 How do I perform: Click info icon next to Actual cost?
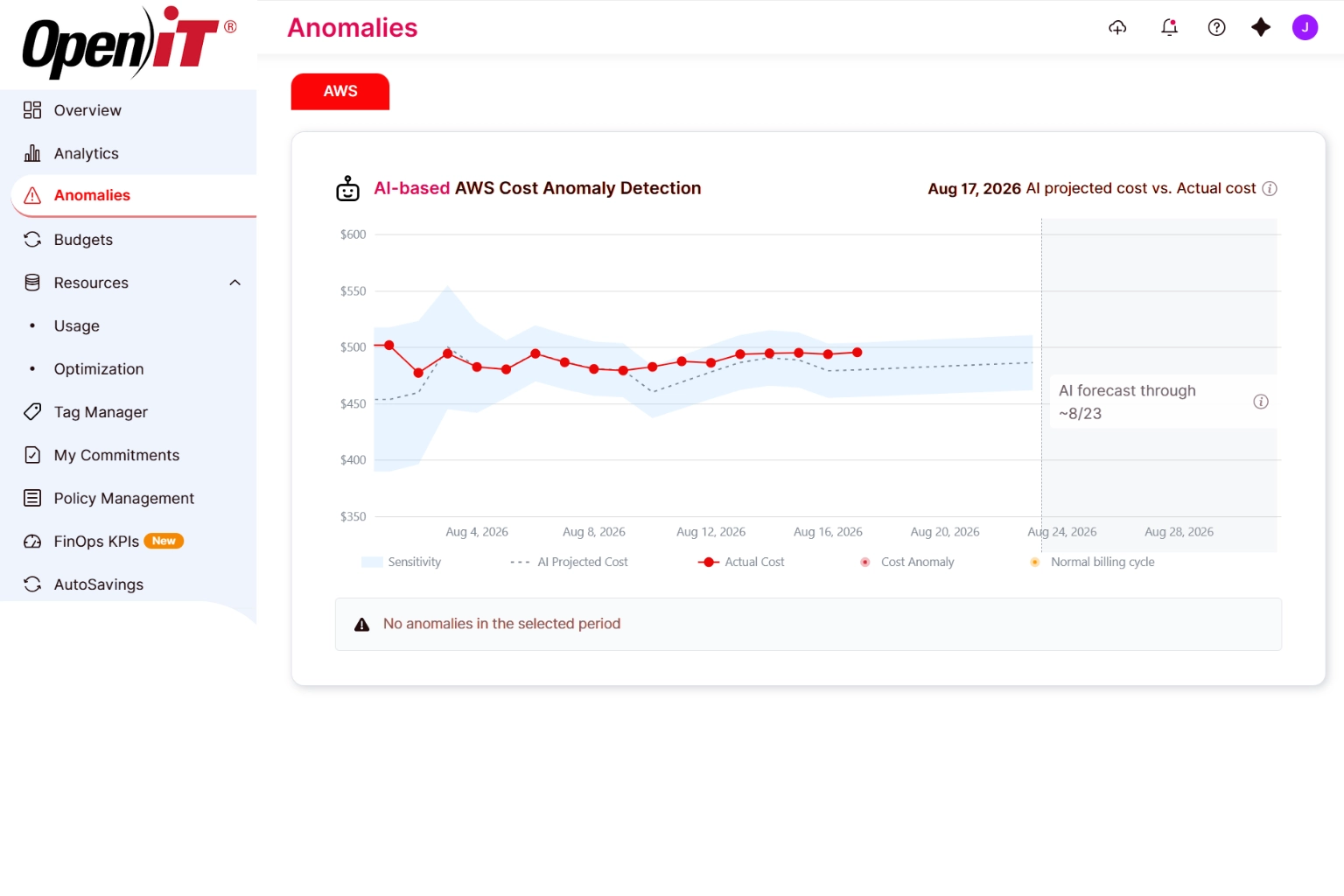point(1270,188)
